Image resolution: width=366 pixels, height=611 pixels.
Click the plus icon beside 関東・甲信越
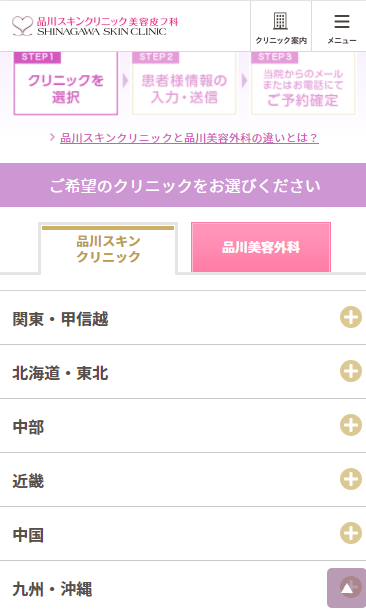coord(351,317)
